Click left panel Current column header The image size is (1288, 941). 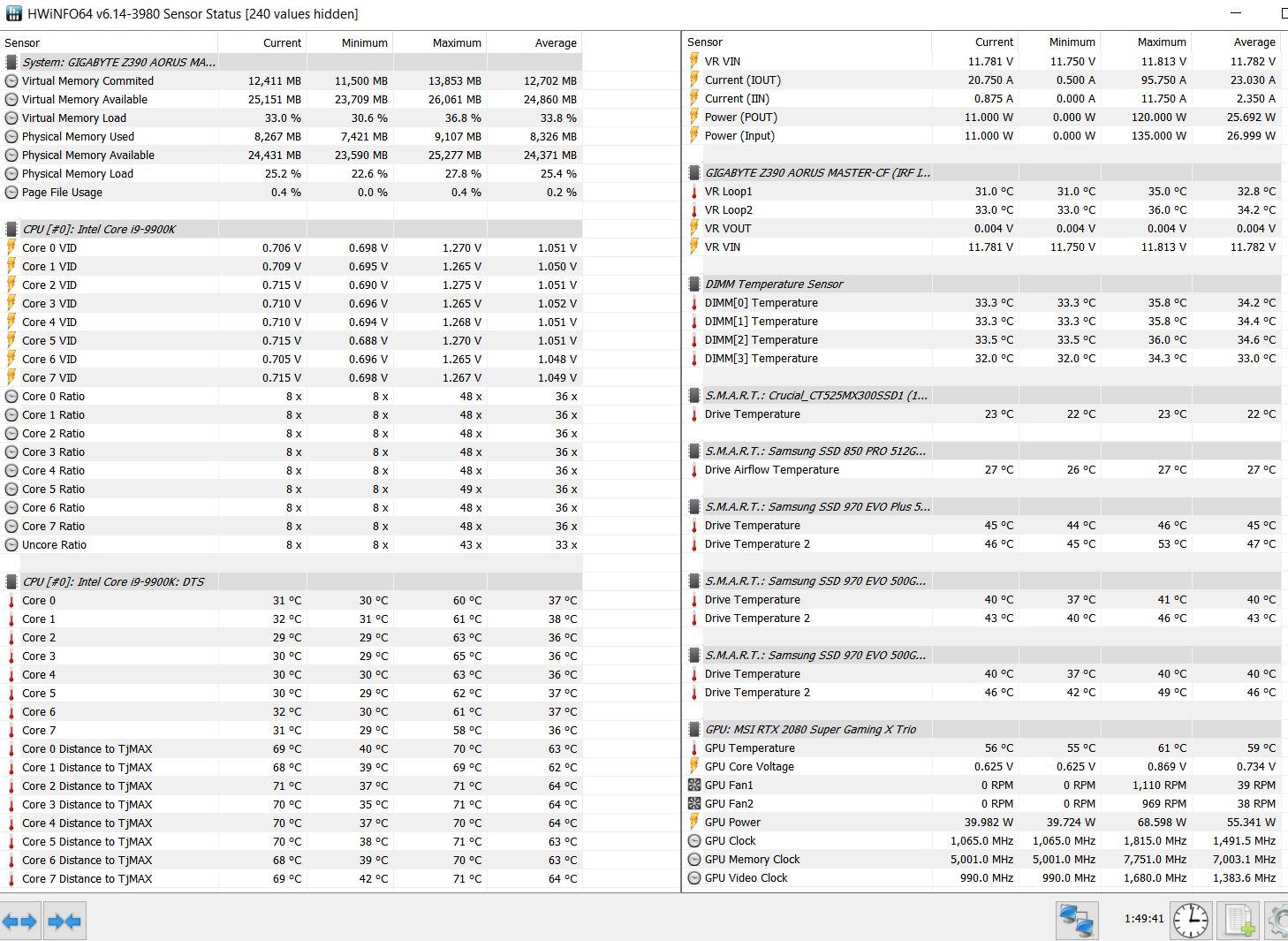(262, 42)
